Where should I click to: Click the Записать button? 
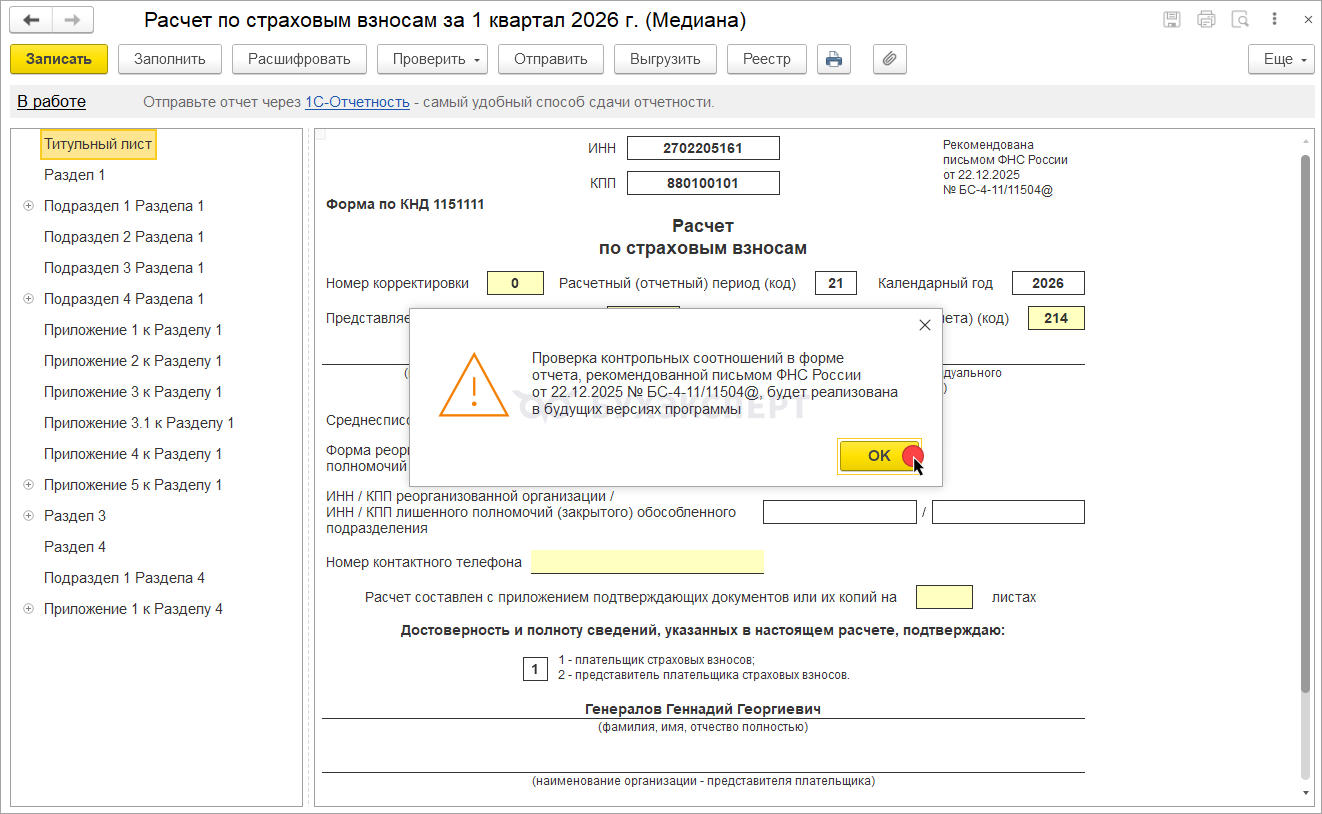pyautogui.click(x=58, y=59)
